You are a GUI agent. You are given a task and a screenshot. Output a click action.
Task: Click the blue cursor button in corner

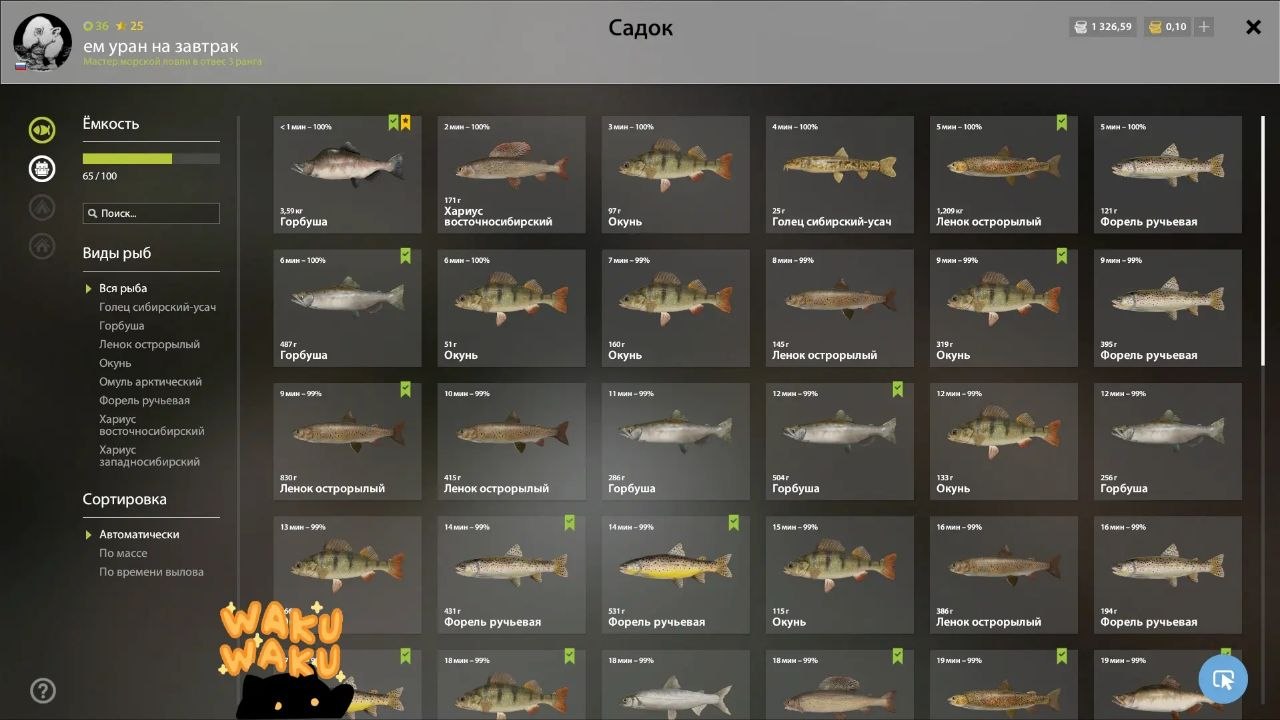pos(1223,680)
